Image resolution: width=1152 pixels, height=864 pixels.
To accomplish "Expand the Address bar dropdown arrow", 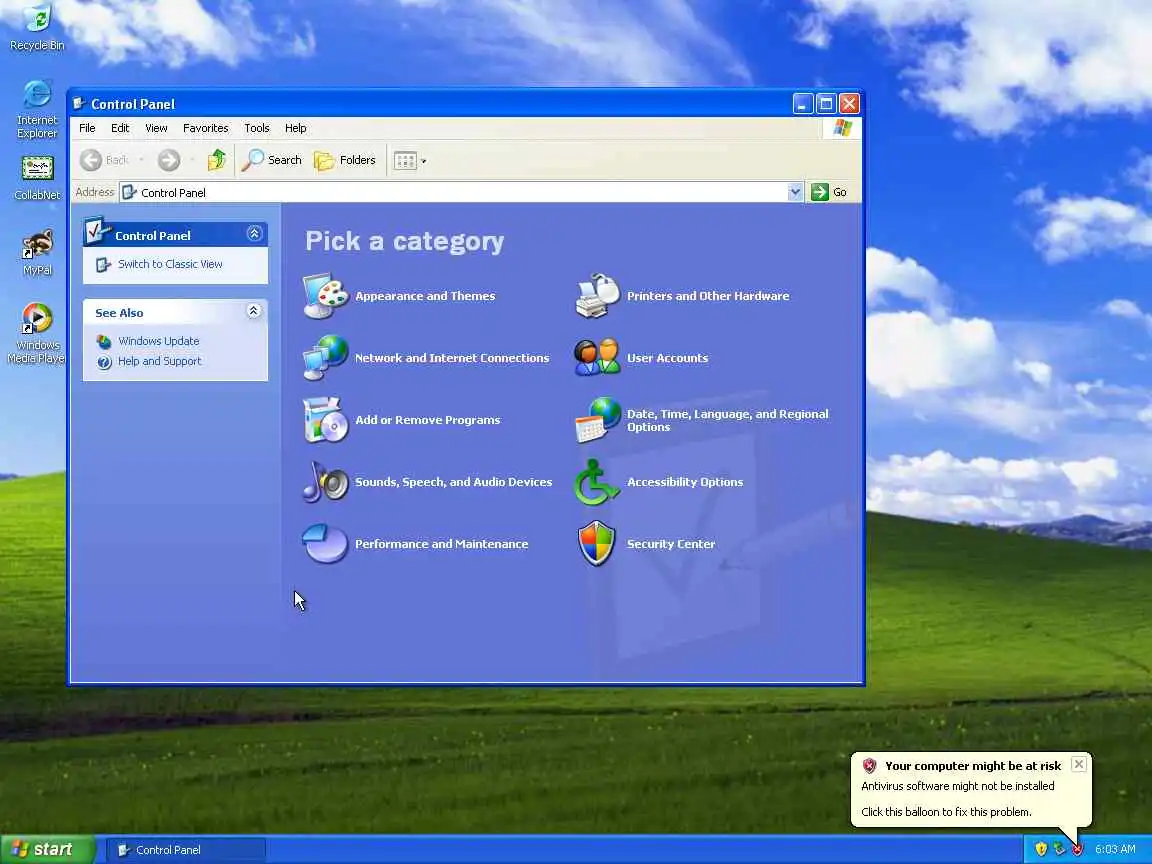I will [x=795, y=192].
